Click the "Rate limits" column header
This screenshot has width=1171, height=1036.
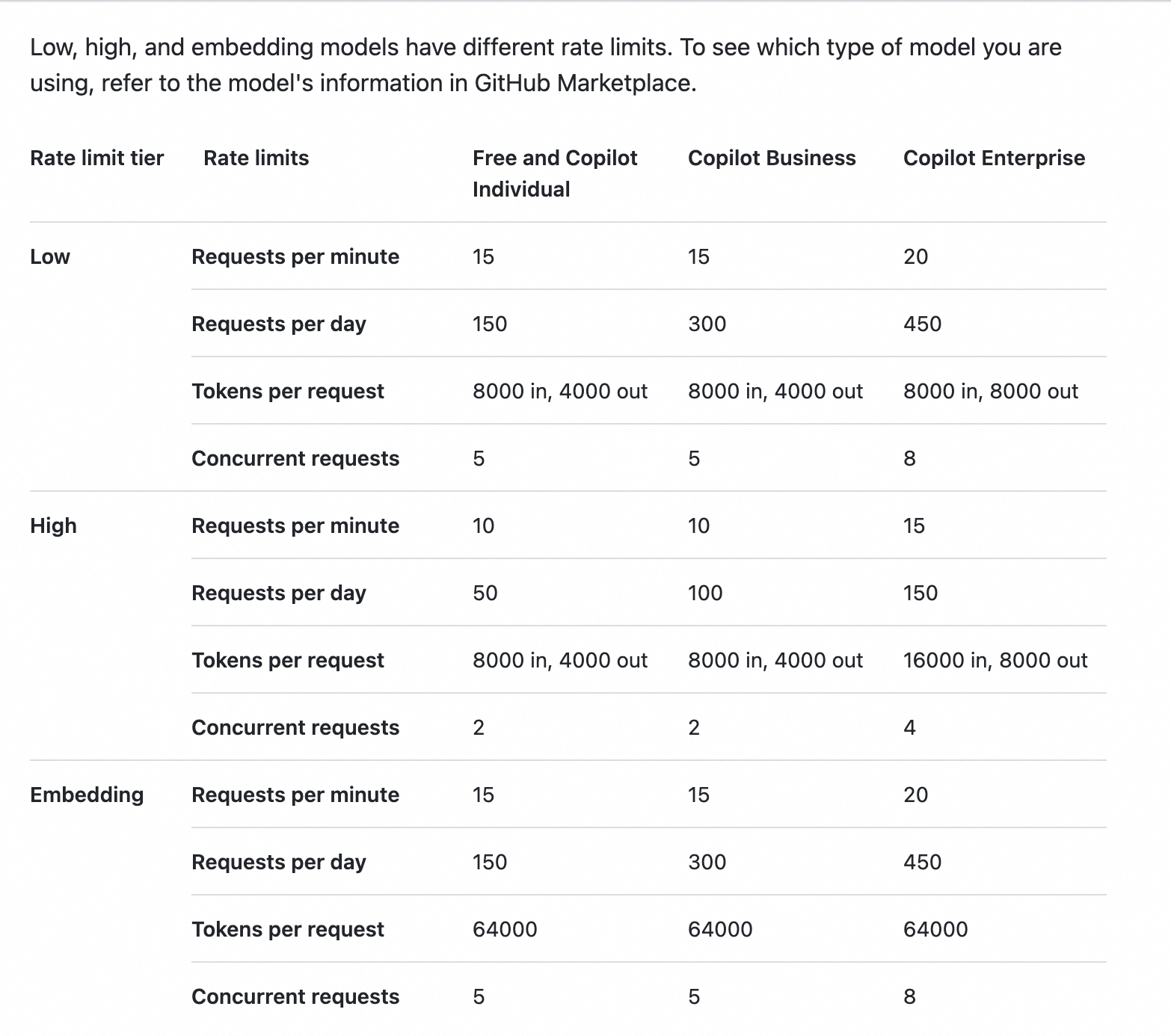click(256, 158)
